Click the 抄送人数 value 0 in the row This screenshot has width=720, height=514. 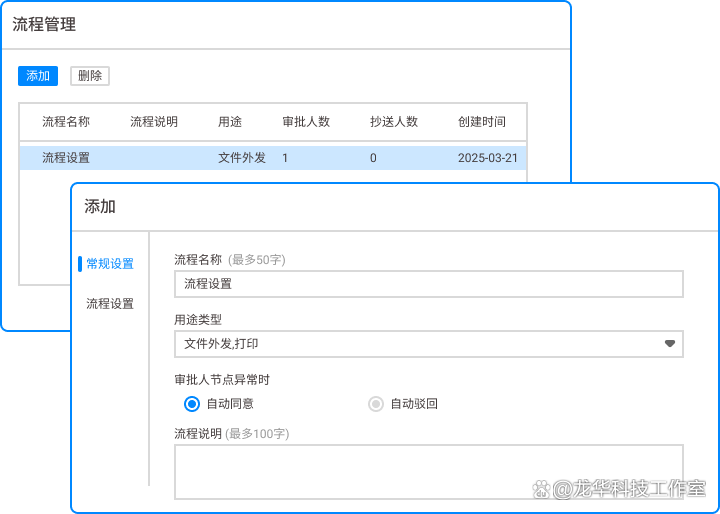pos(373,158)
